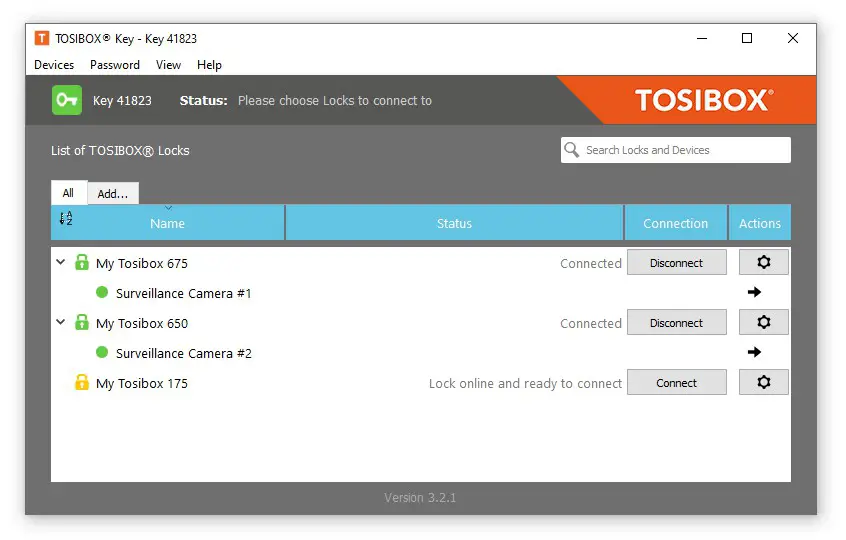Click the A-Z sort icon in Name header

point(66,218)
